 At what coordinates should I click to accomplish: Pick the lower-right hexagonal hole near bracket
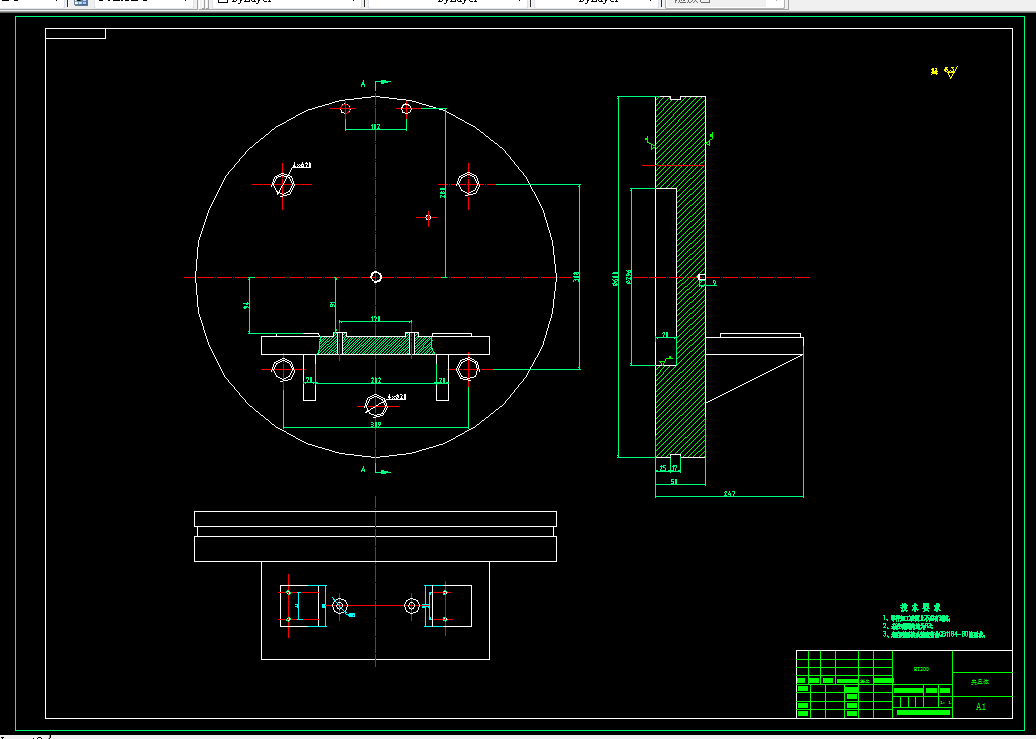pos(468,369)
